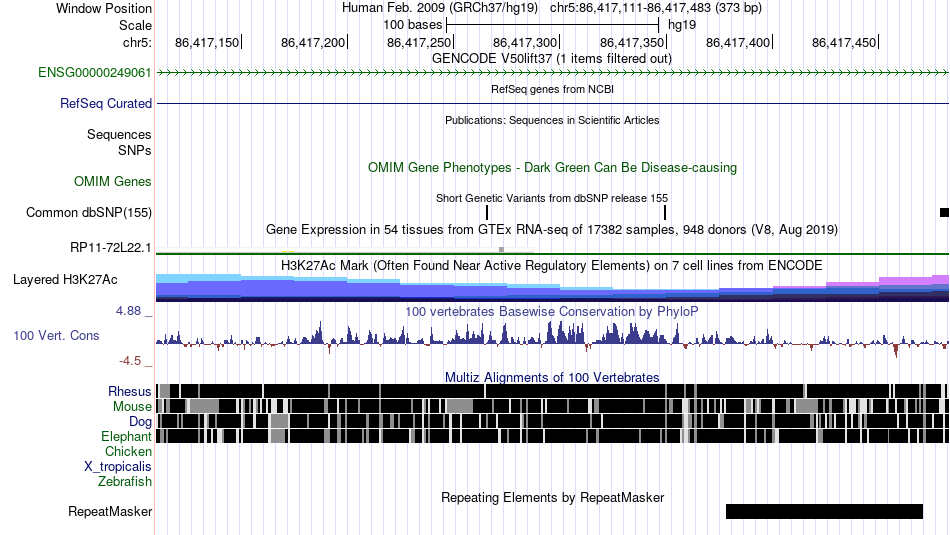Click Short Genetic Variants from dbSNP title
Image resolution: width=950 pixels, height=535 pixels.
pyautogui.click(x=552, y=198)
